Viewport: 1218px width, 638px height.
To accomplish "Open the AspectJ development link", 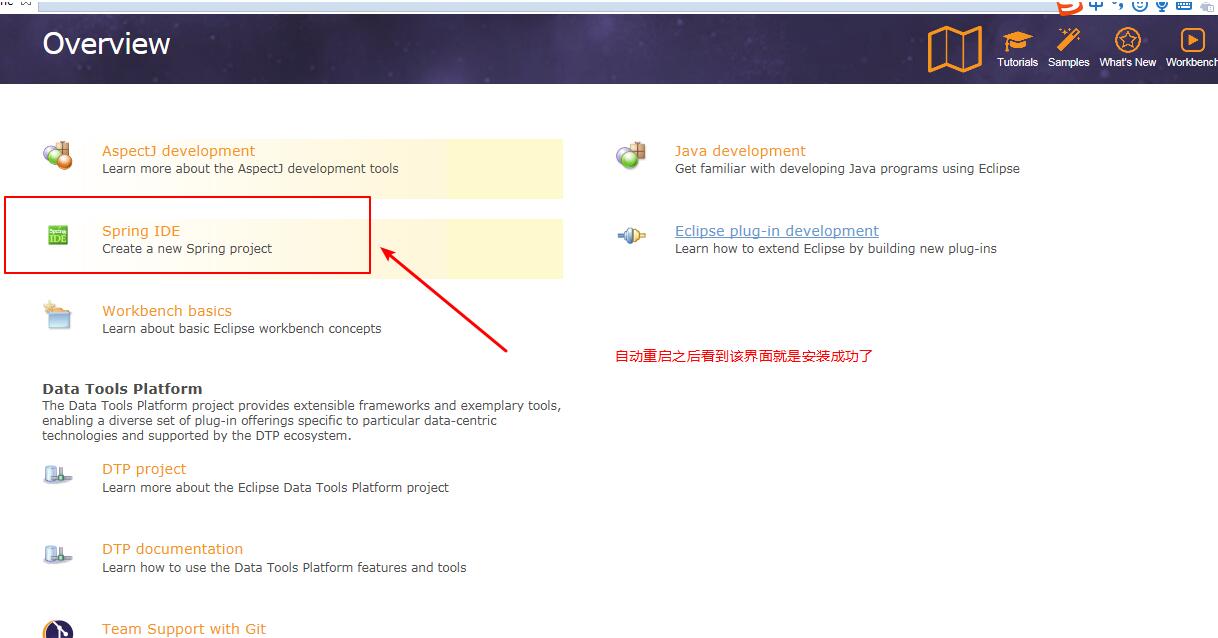I will point(178,151).
